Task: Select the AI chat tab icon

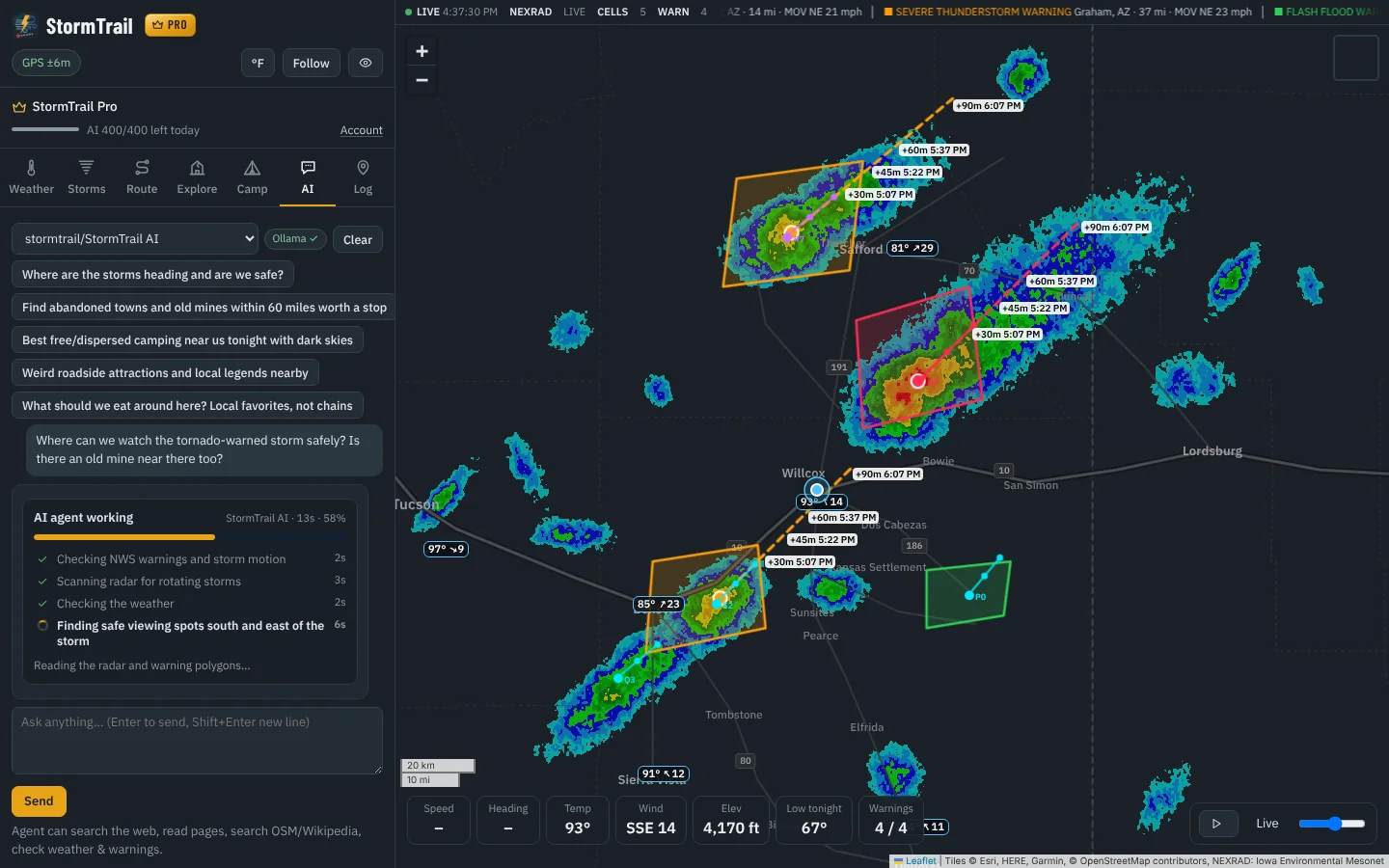Action: click(x=308, y=168)
